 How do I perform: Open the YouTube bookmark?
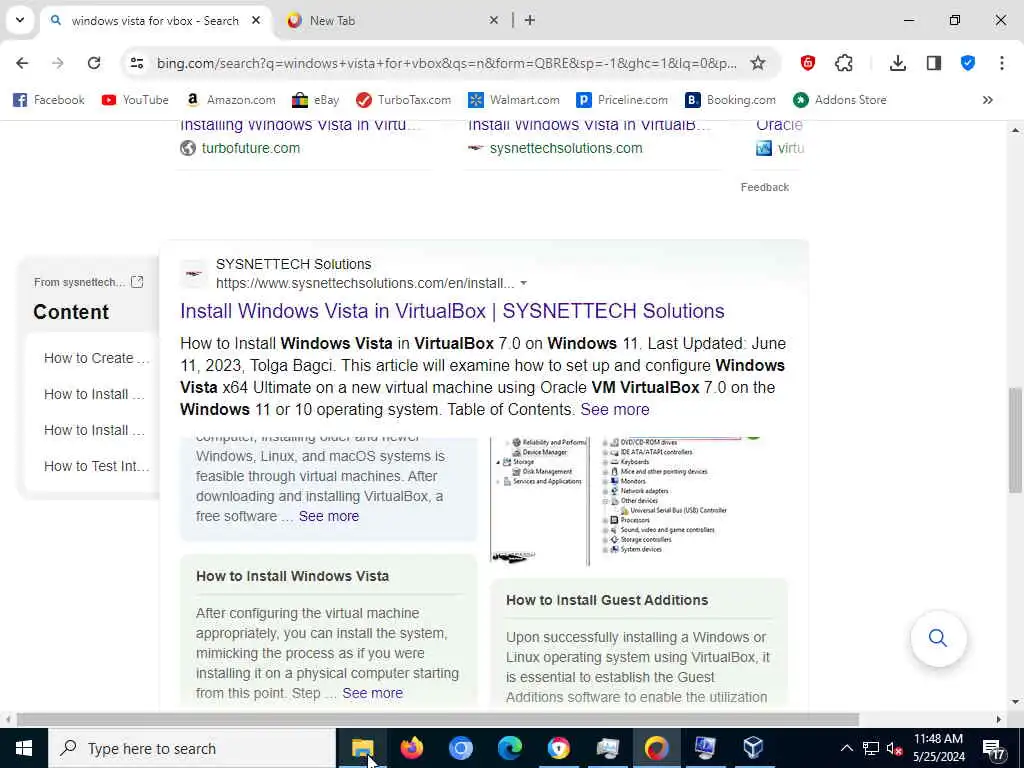pyautogui.click(x=135, y=100)
